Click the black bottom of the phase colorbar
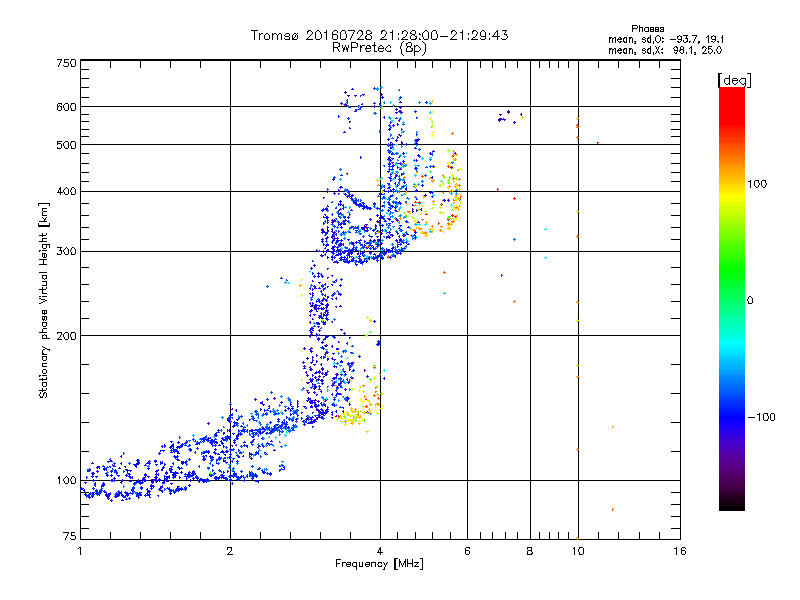 (x=732, y=503)
